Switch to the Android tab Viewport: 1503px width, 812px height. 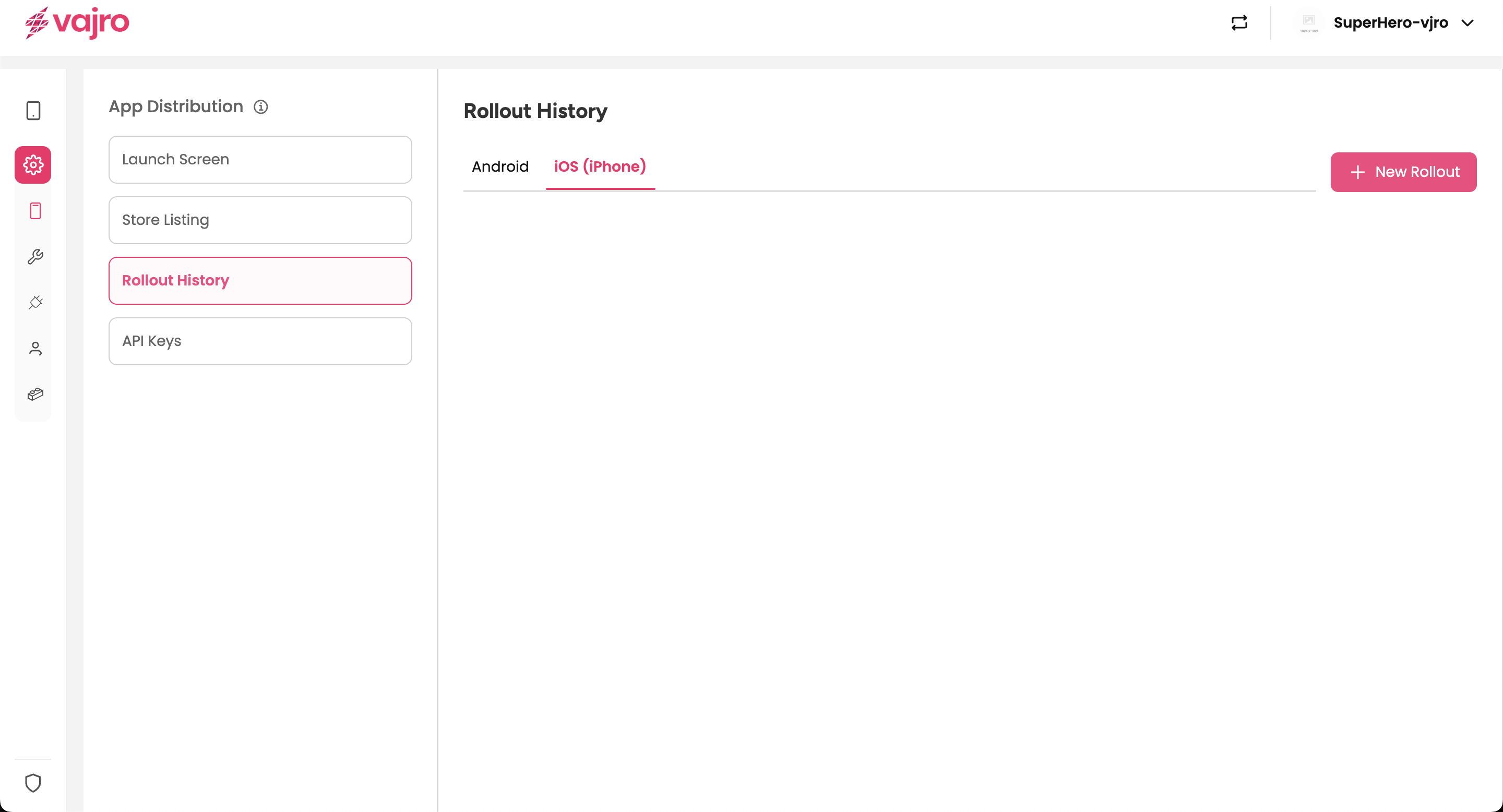pyautogui.click(x=500, y=167)
